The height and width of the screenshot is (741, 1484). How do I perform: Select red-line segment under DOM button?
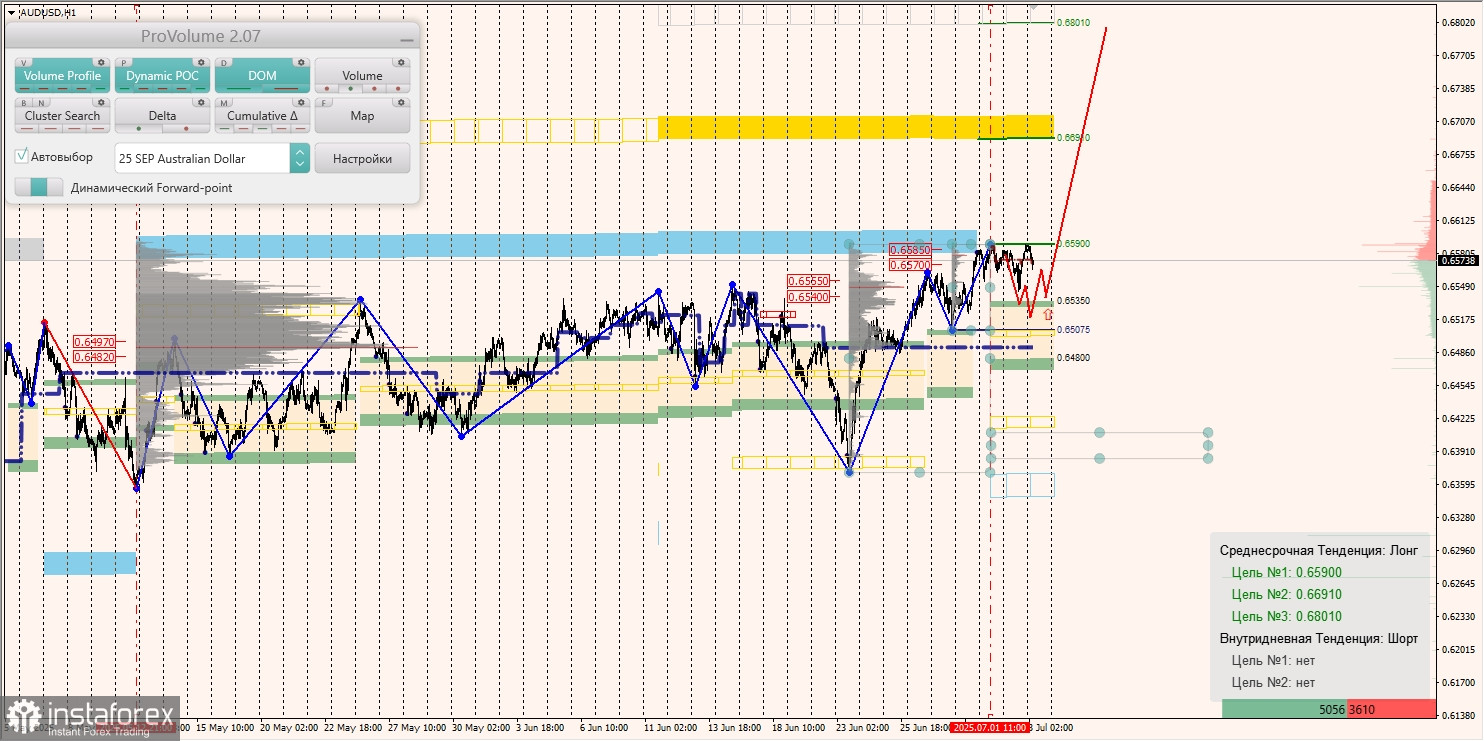(x=285, y=89)
